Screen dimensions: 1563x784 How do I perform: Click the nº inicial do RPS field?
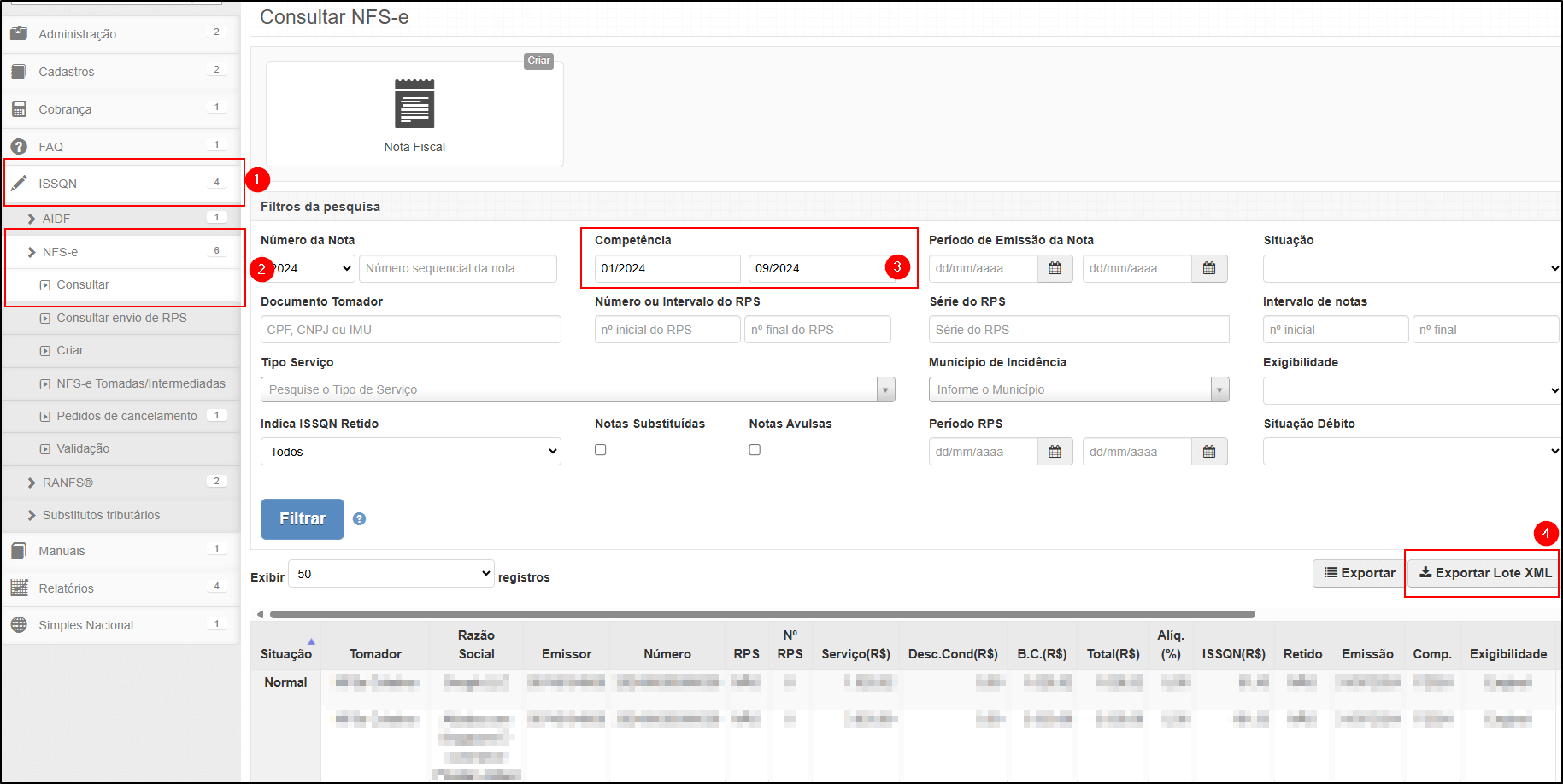pos(667,330)
